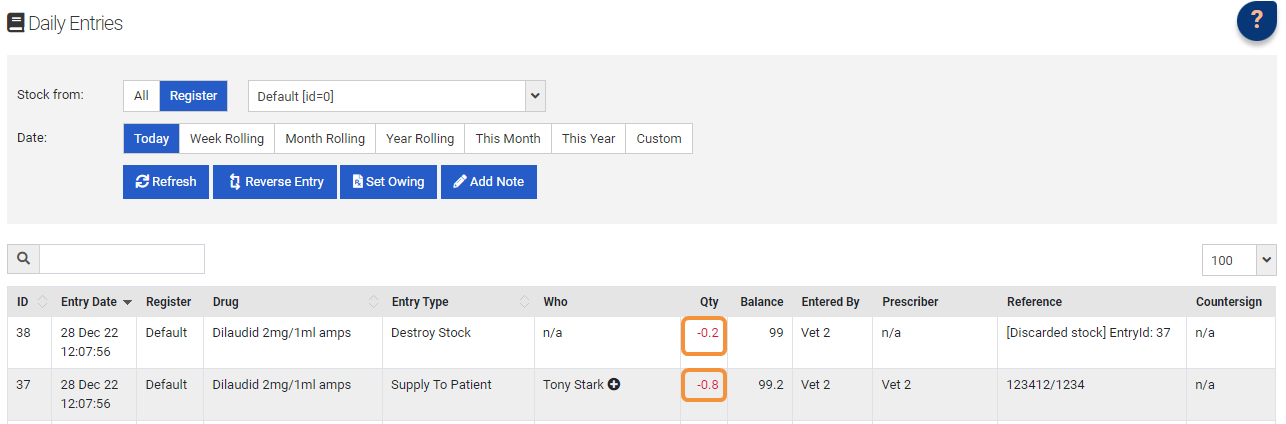Click the Daily Entries book icon
1286x424 pixels.
(15, 23)
